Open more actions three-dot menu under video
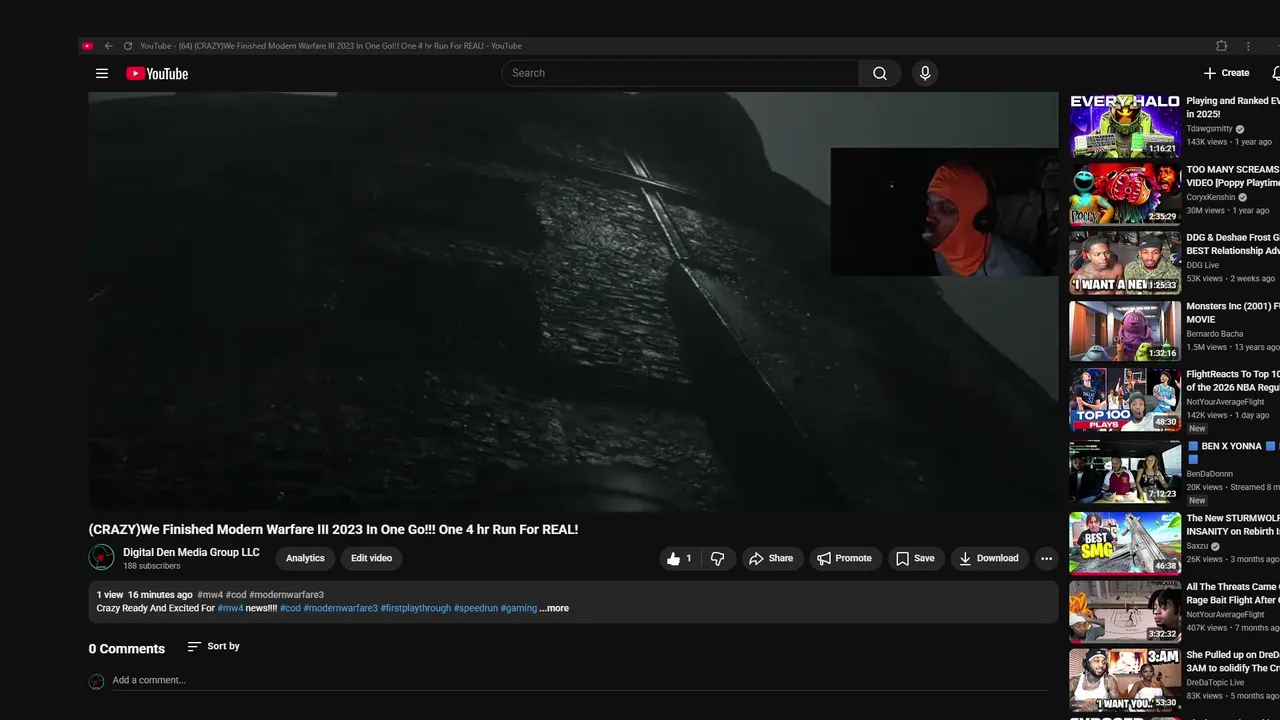This screenshot has height=720, width=1280. [x=1046, y=559]
